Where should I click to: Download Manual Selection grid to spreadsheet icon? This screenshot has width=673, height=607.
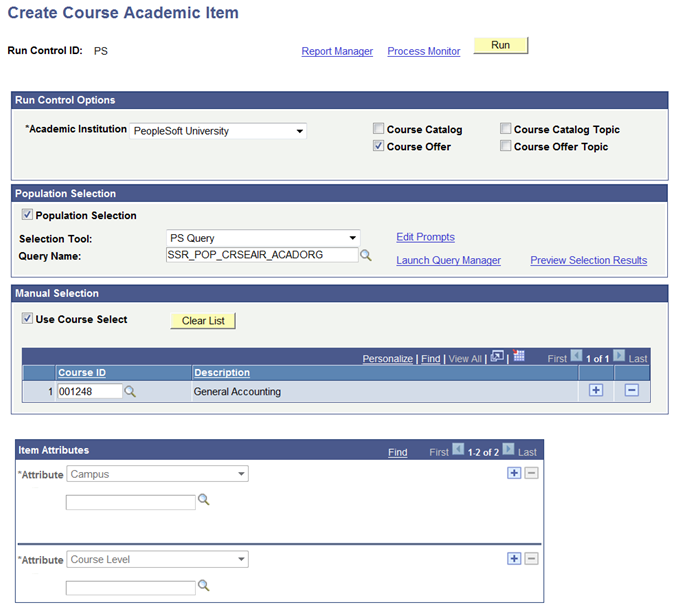coord(519,355)
